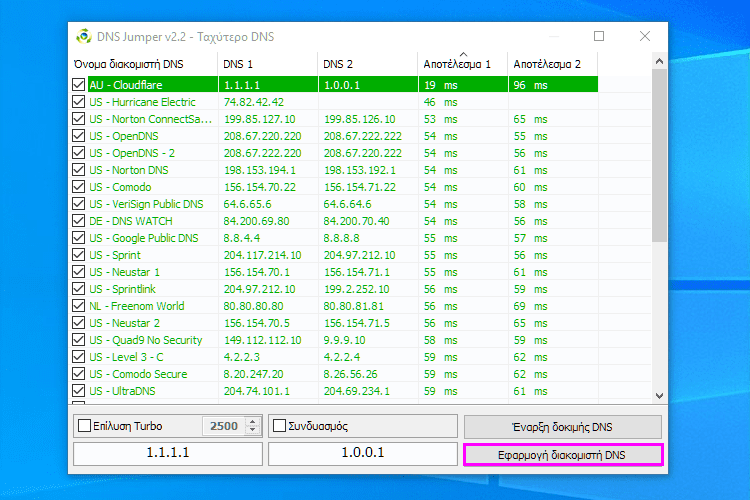Select the US - OpenDNS row name

(x=123, y=136)
